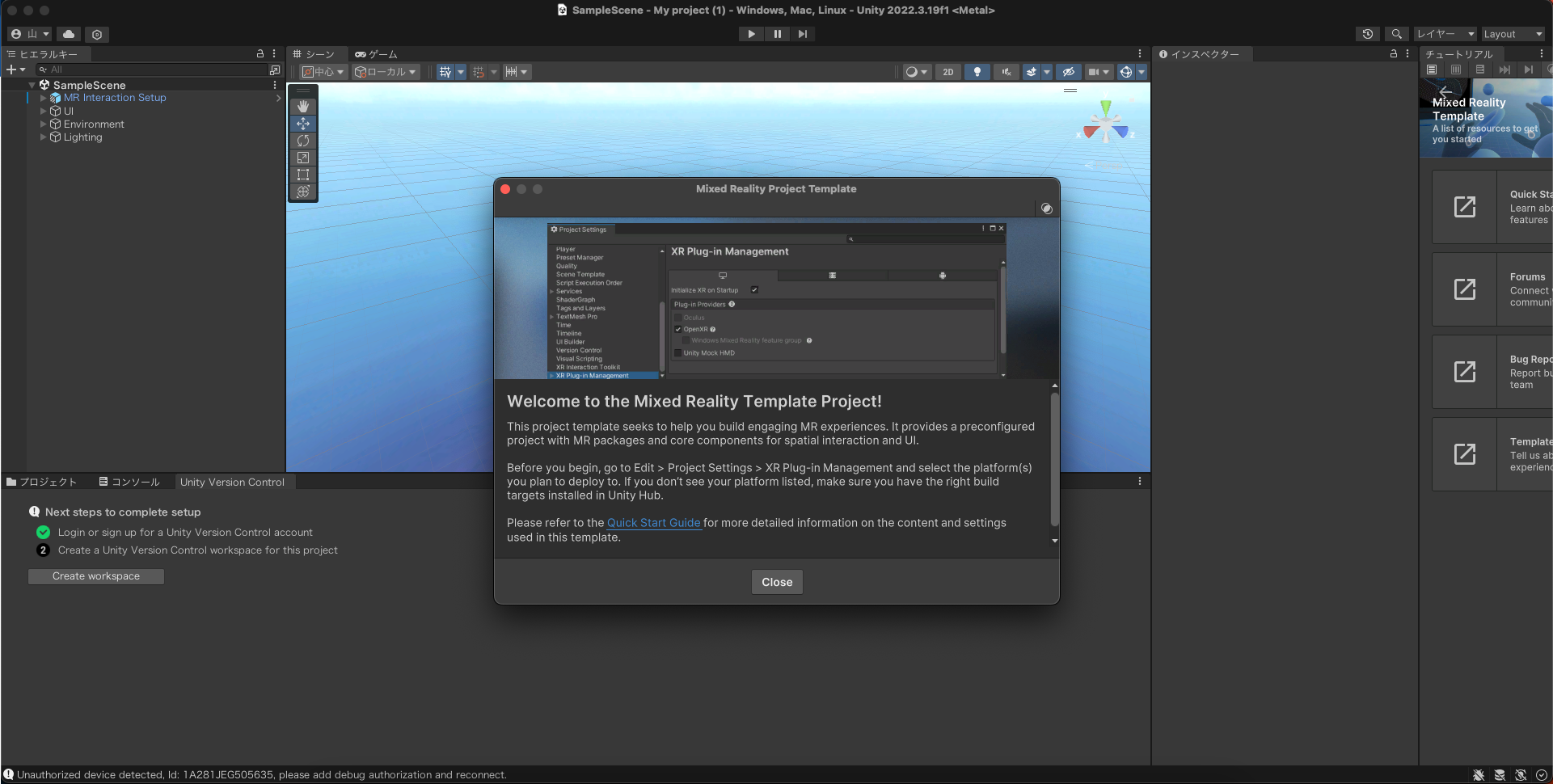
Task: Click the Play button
Action: click(751, 34)
